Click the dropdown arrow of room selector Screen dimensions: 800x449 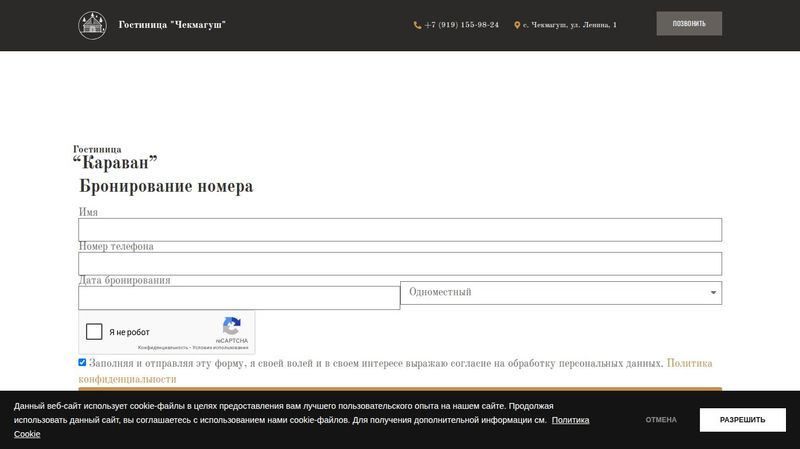click(713, 293)
